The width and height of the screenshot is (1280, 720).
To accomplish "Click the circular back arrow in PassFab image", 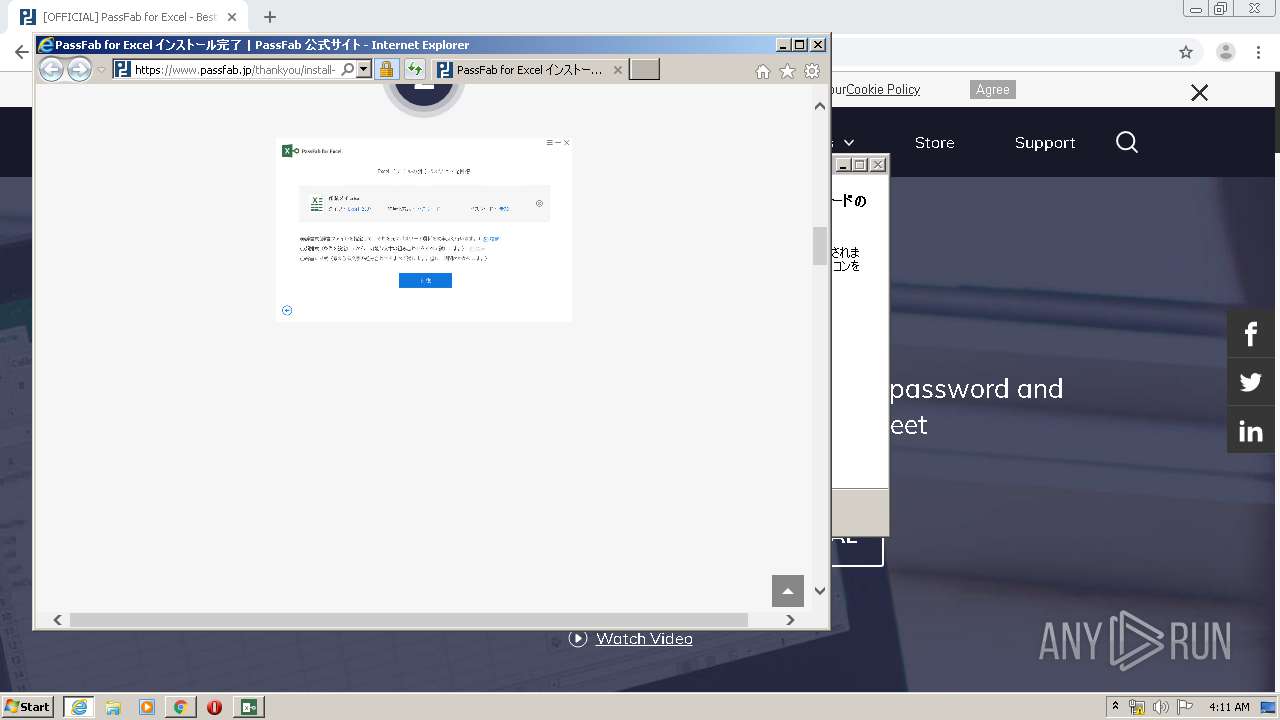I will coord(287,310).
